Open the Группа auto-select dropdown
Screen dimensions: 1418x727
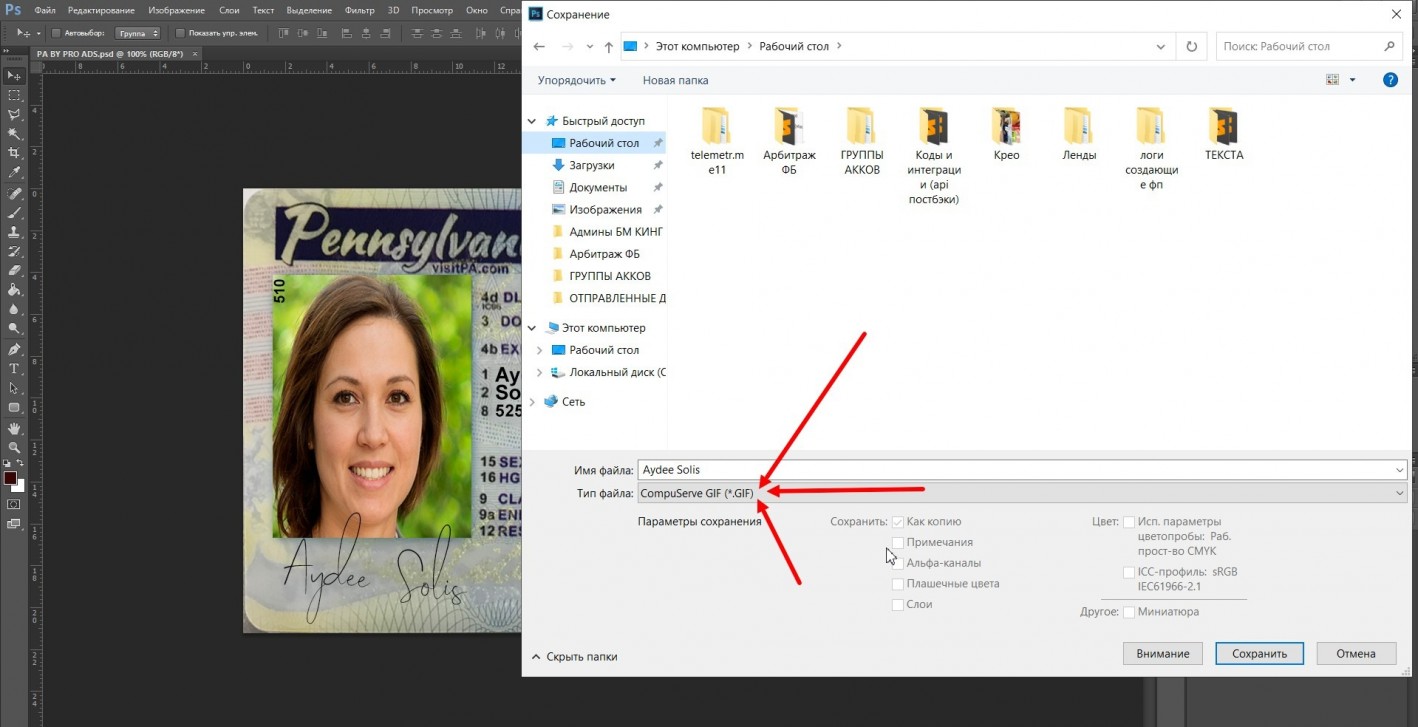[x=138, y=33]
